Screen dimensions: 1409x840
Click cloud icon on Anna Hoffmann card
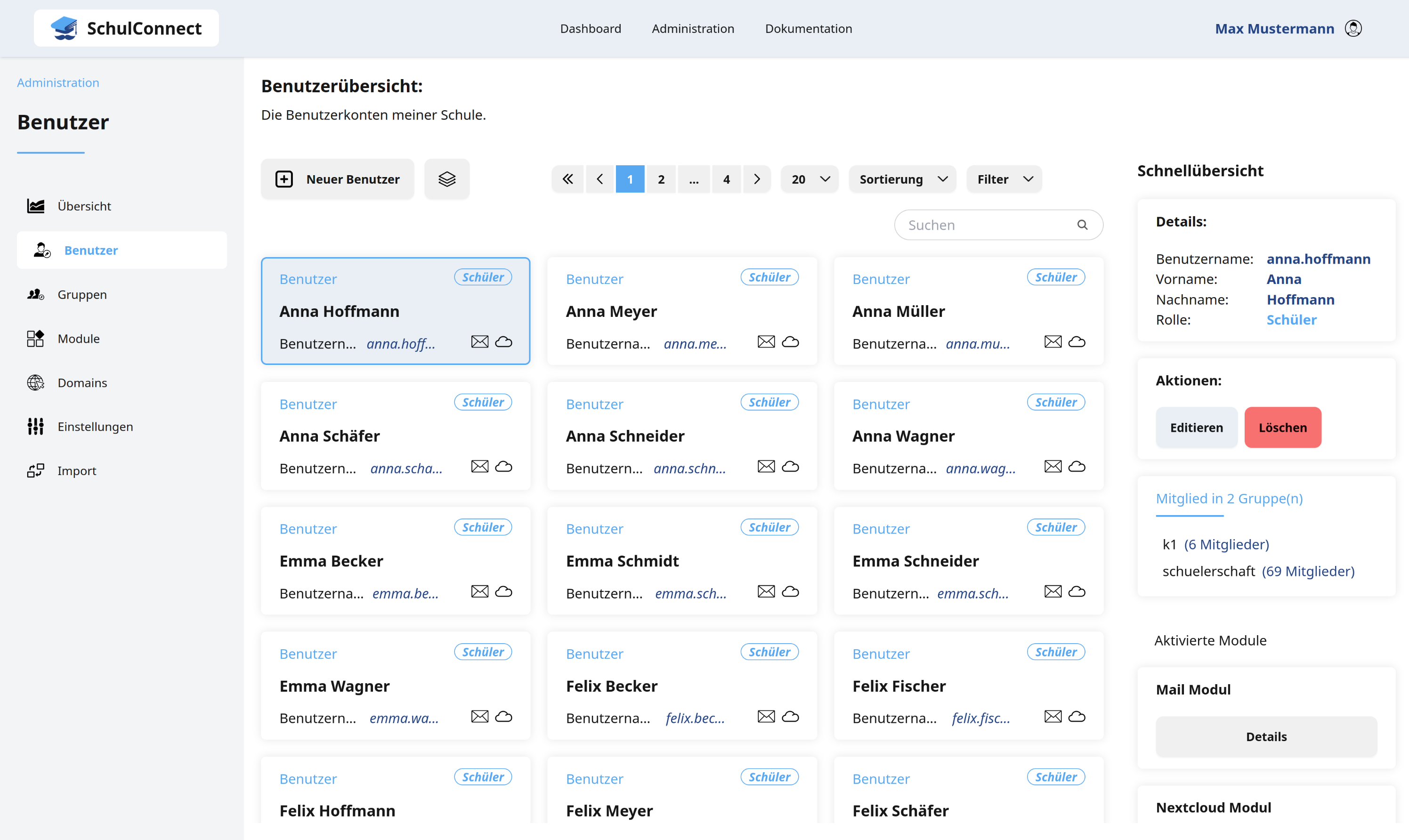[503, 341]
